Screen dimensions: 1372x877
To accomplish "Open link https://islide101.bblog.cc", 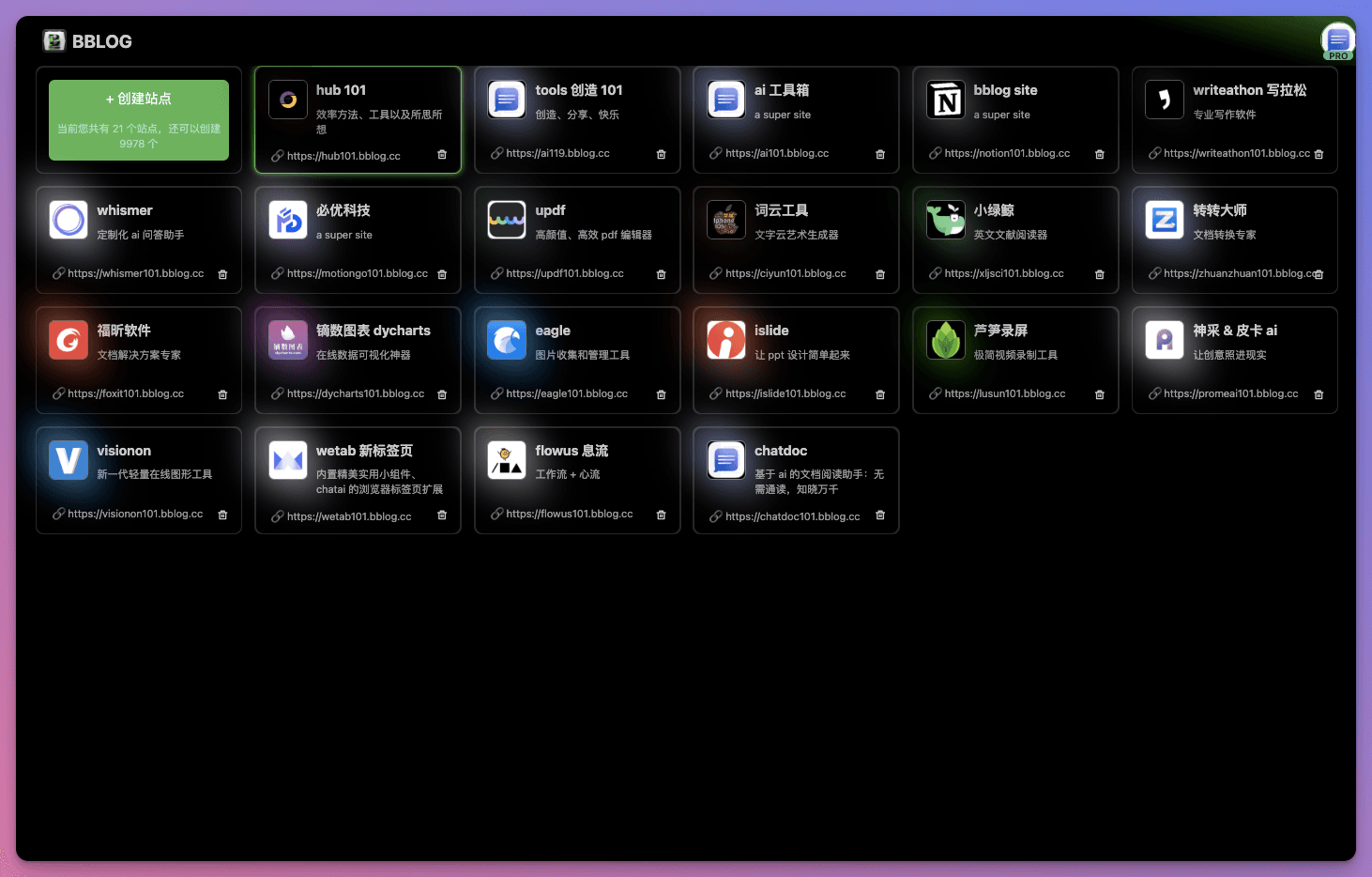I will [785, 393].
